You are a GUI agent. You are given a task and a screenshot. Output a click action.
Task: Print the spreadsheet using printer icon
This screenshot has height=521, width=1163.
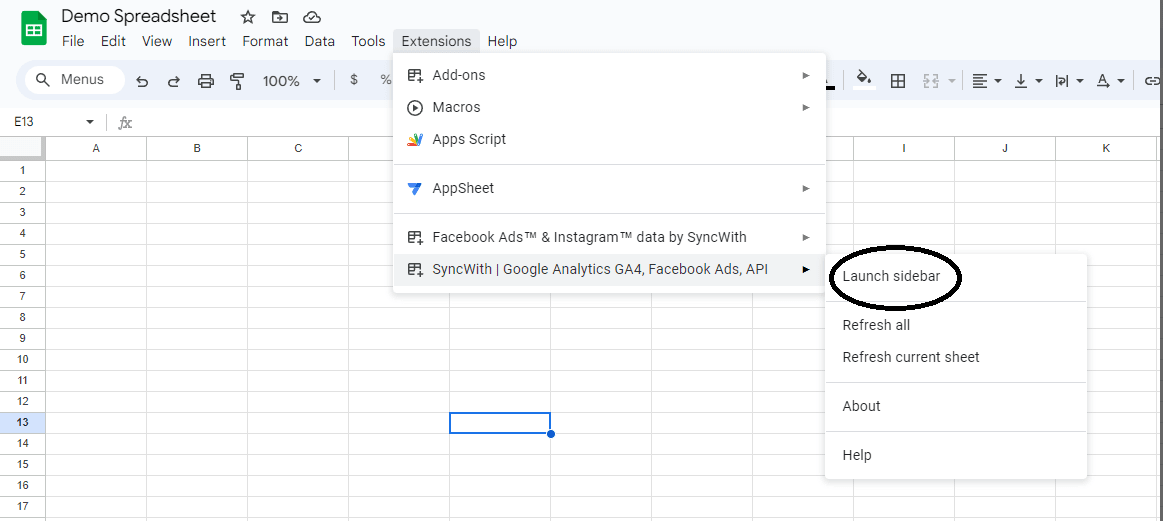click(x=206, y=81)
